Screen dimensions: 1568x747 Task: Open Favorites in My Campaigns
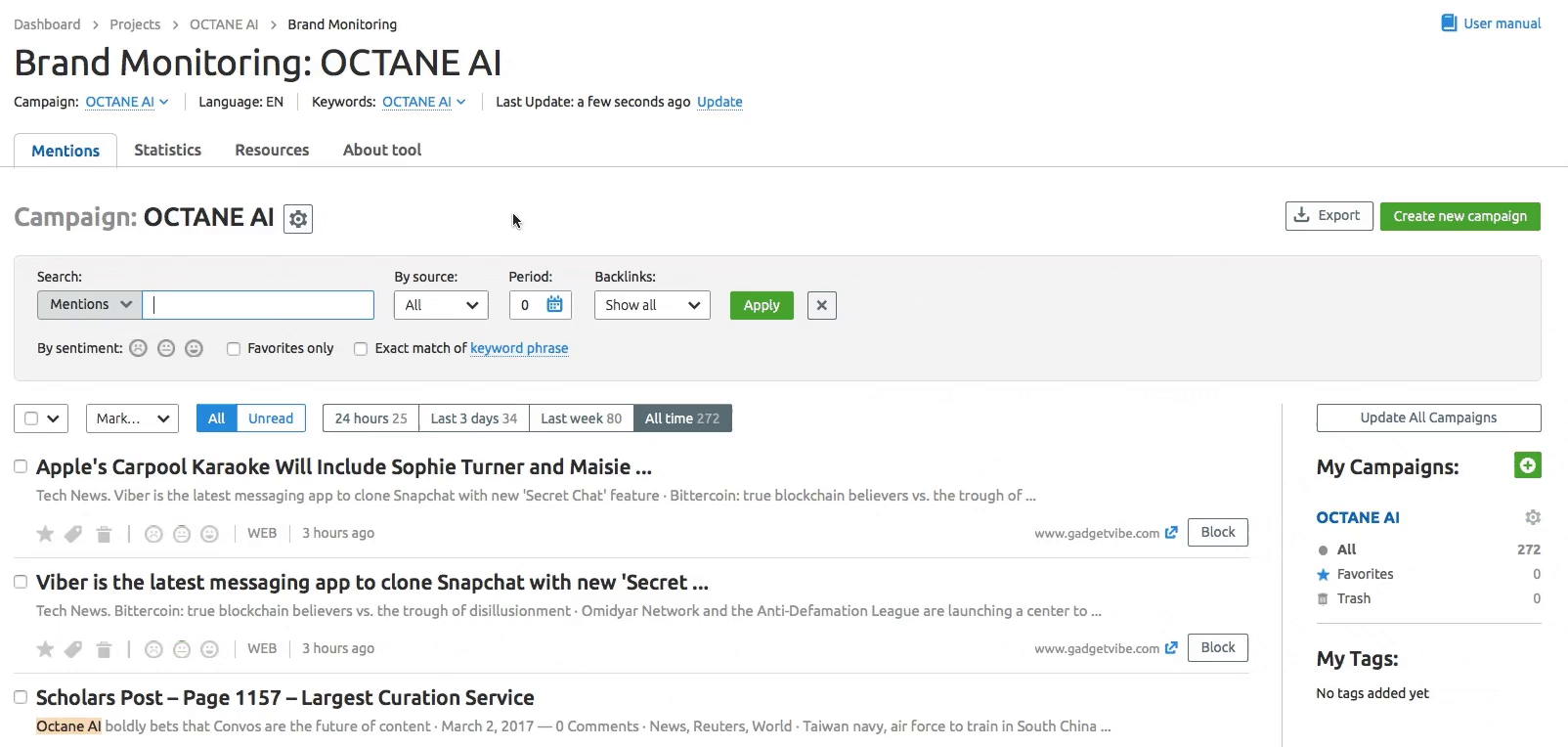pos(1365,574)
